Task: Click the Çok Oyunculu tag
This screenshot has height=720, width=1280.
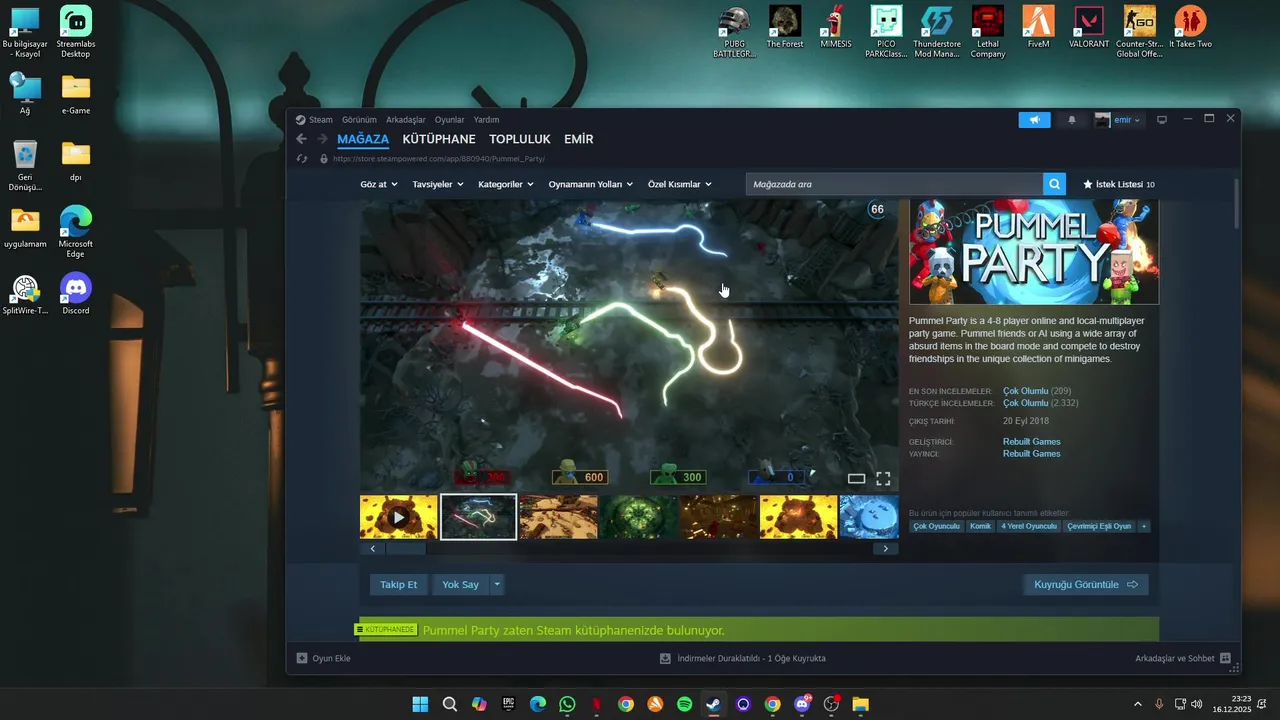Action: pos(936,526)
